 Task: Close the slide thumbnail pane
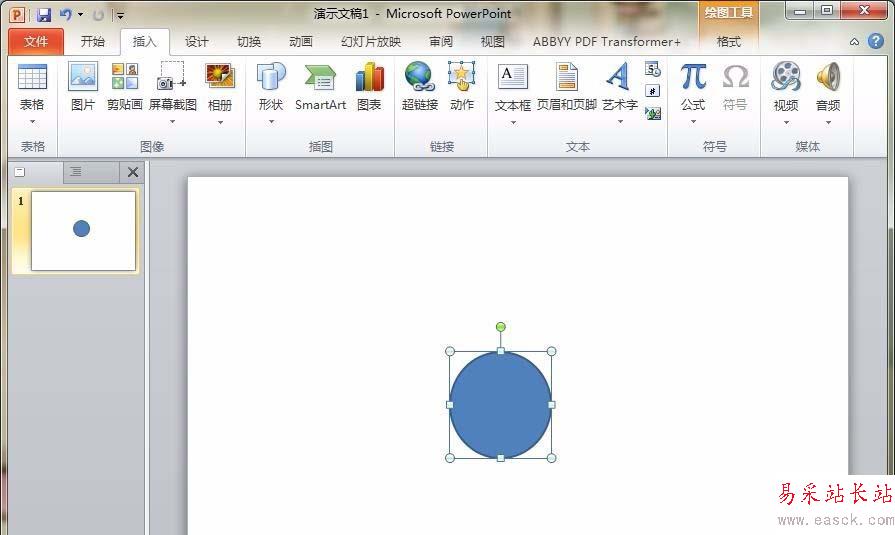[x=132, y=173]
